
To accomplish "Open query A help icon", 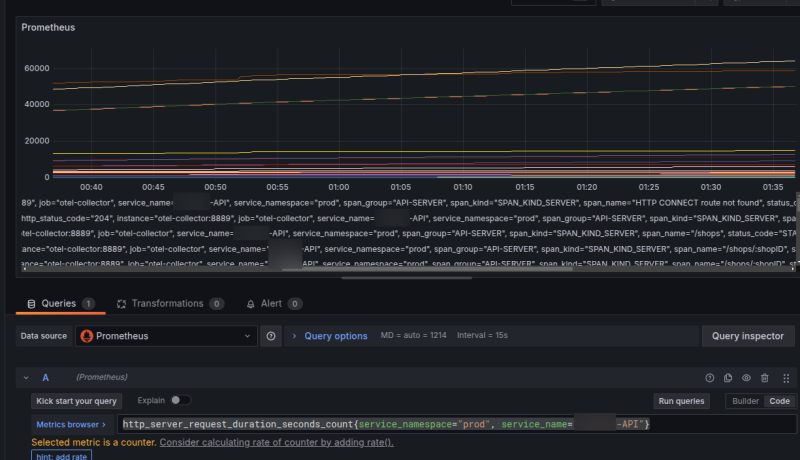I will tap(710, 378).
